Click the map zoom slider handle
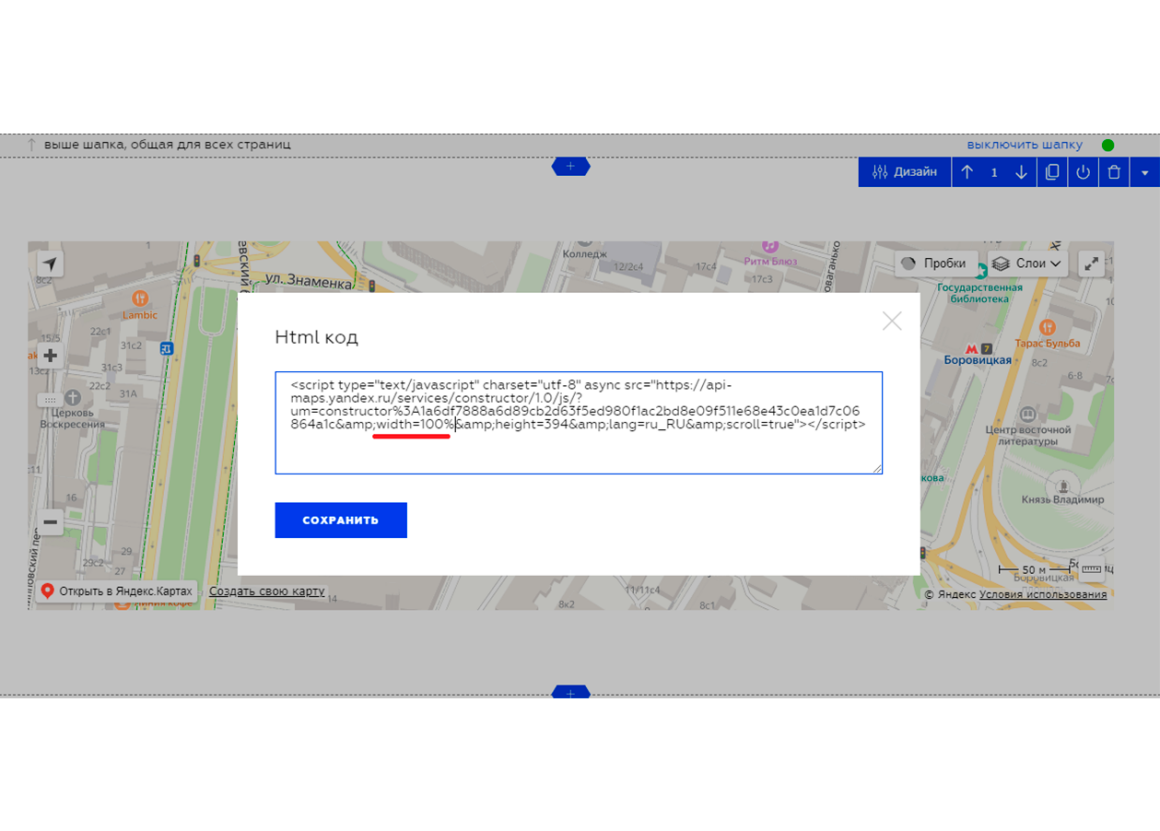The height and width of the screenshot is (831, 1160). click(50, 400)
